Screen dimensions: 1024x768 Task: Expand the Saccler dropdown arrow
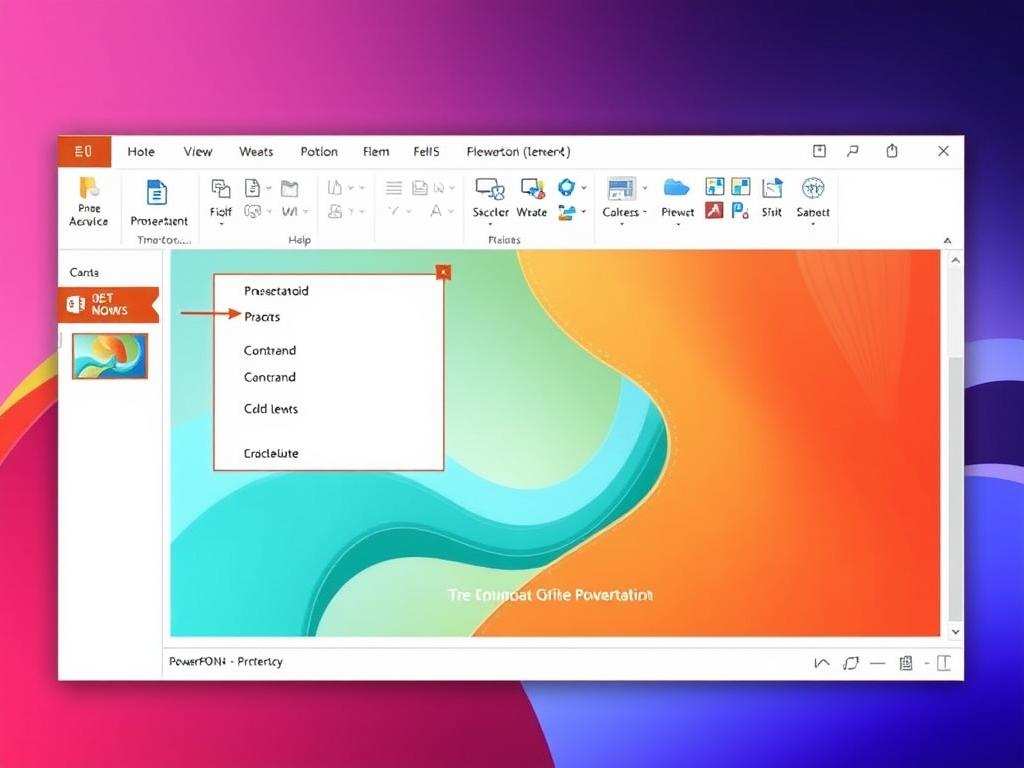pos(490,225)
